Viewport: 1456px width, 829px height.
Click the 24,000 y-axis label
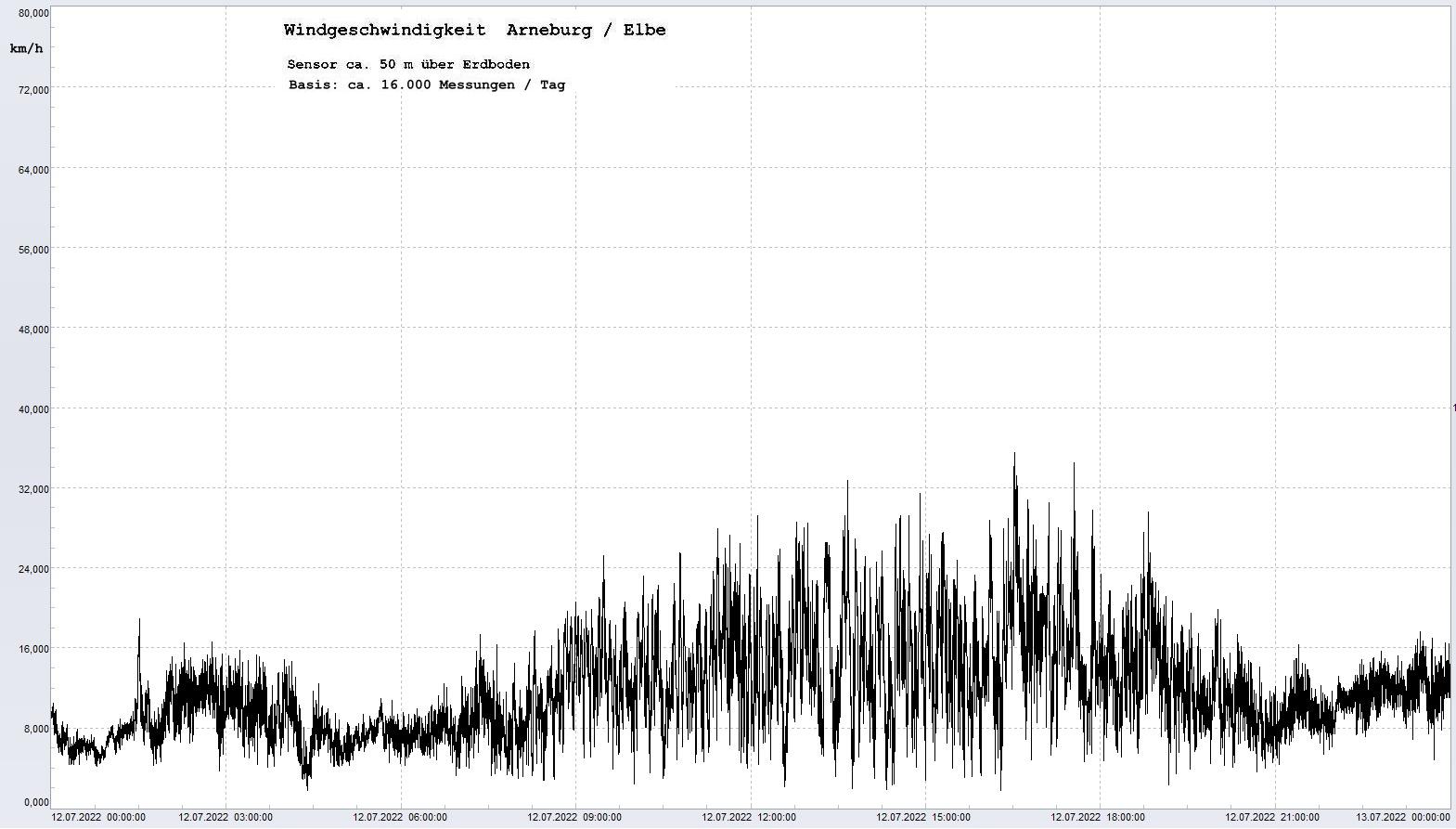[33, 569]
